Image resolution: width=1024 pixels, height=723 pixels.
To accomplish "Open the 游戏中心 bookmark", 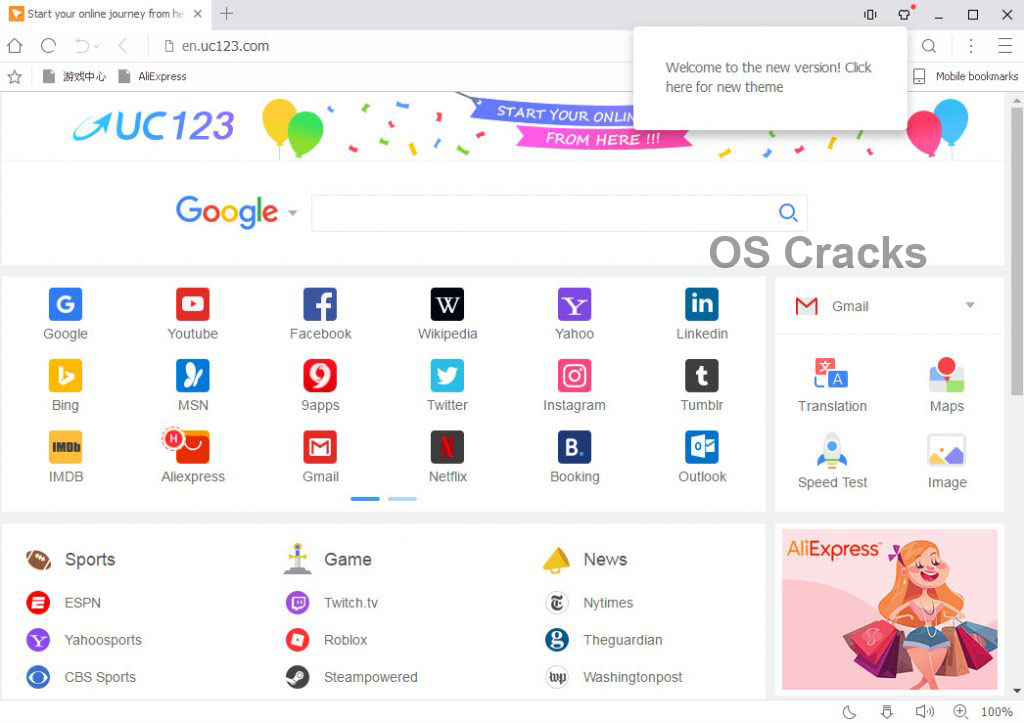I will pos(74,76).
